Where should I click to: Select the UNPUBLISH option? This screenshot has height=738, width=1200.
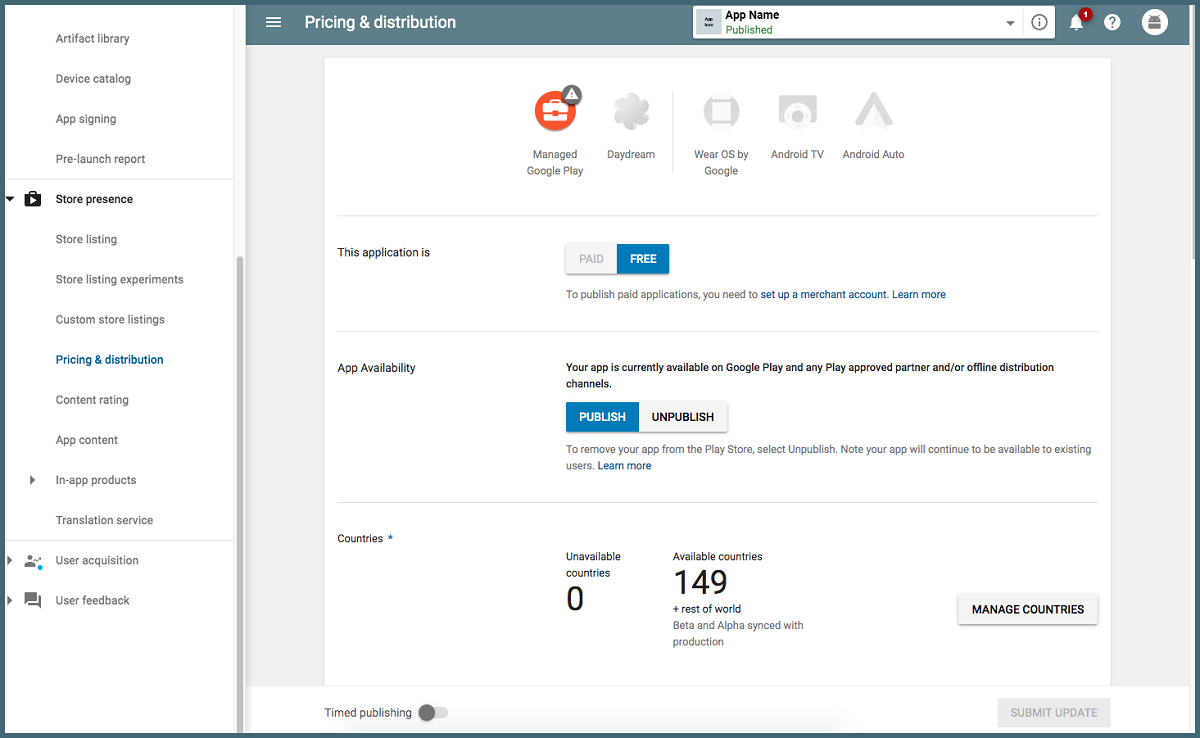coord(683,417)
